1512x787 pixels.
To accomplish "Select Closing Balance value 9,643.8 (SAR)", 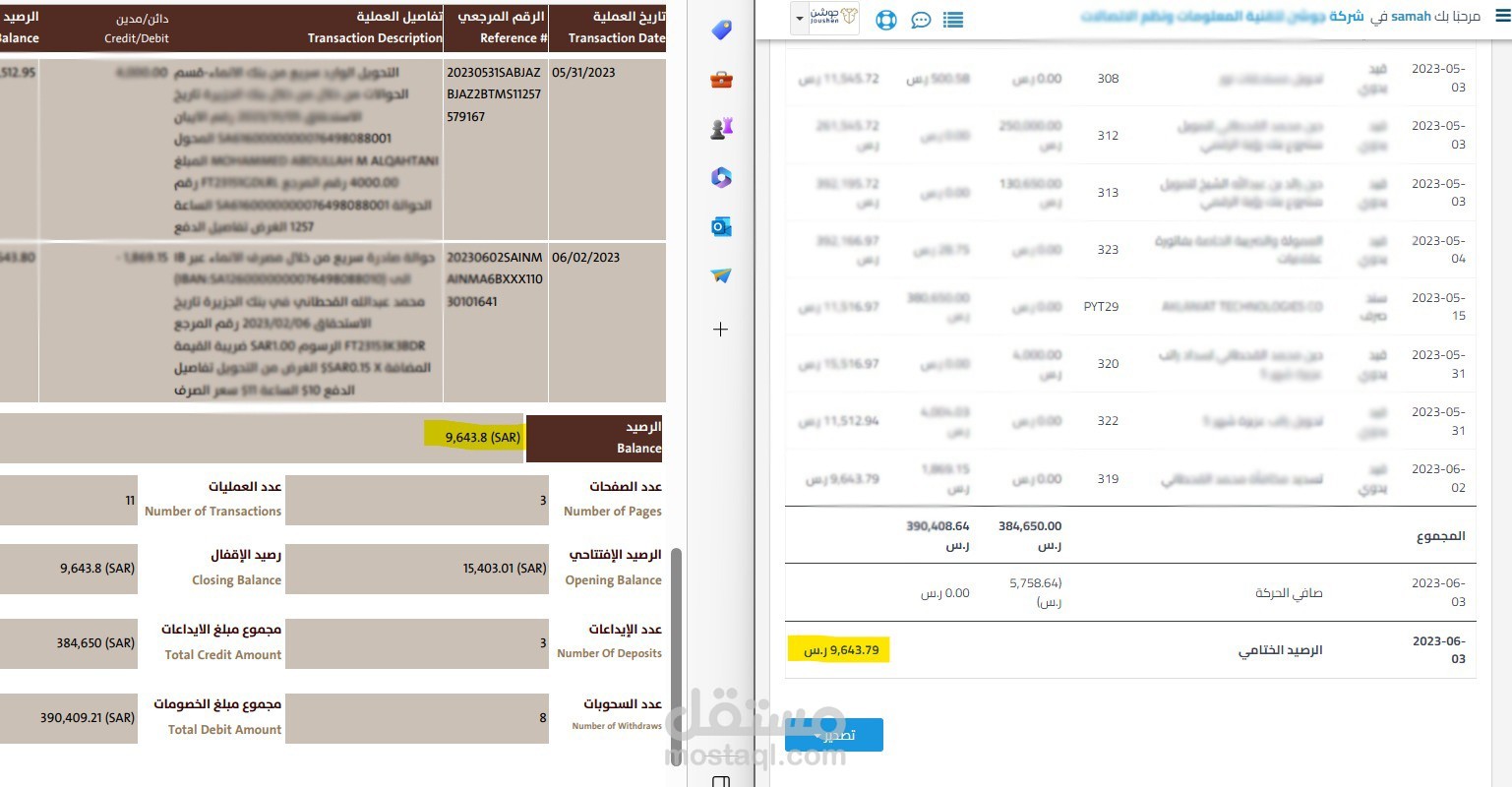I will point(97,569).
